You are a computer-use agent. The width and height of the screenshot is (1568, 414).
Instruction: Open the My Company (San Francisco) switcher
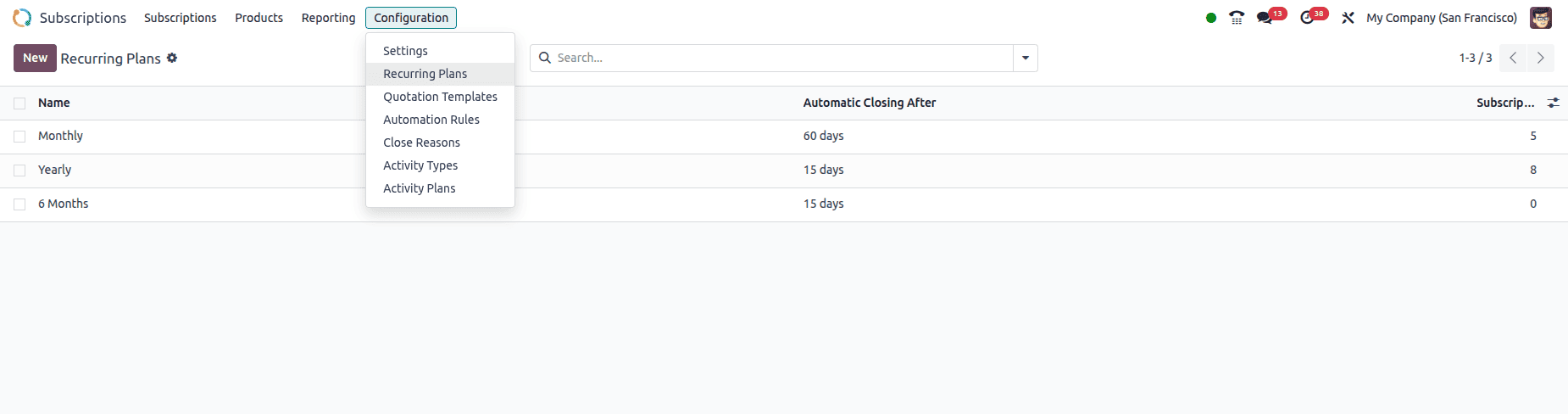point(1441,18)
